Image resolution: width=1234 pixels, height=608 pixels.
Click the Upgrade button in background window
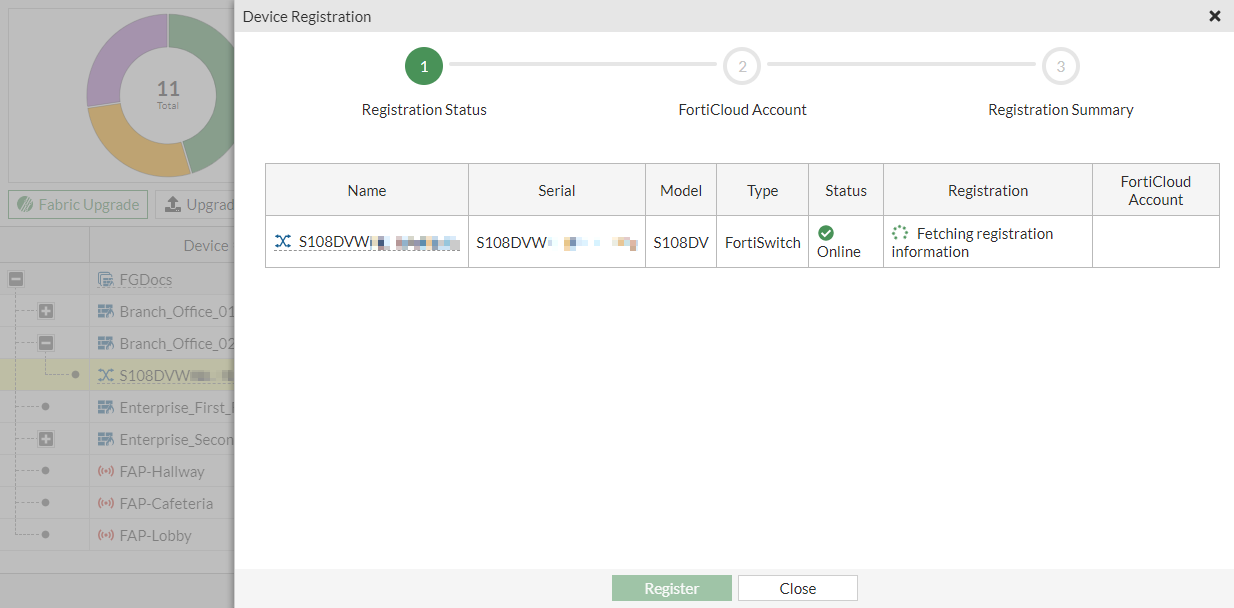point(196,204)
